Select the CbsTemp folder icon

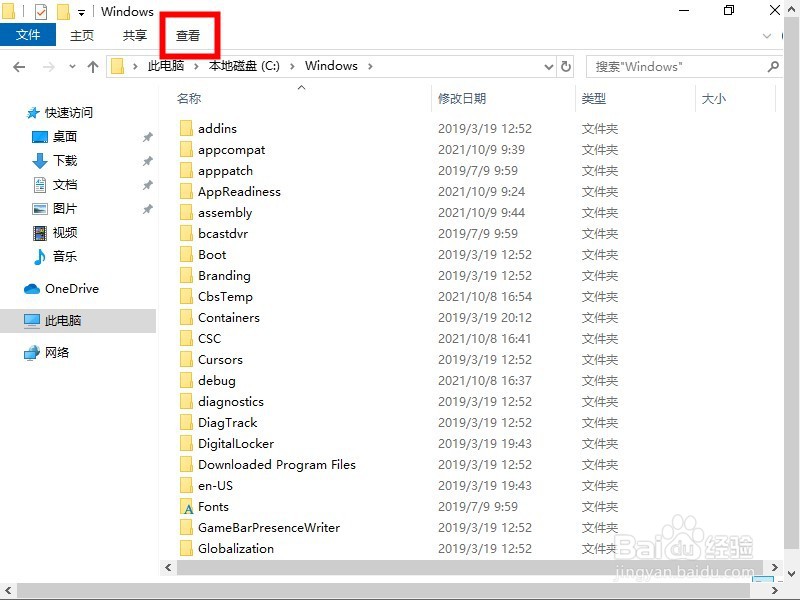(186, 296)
